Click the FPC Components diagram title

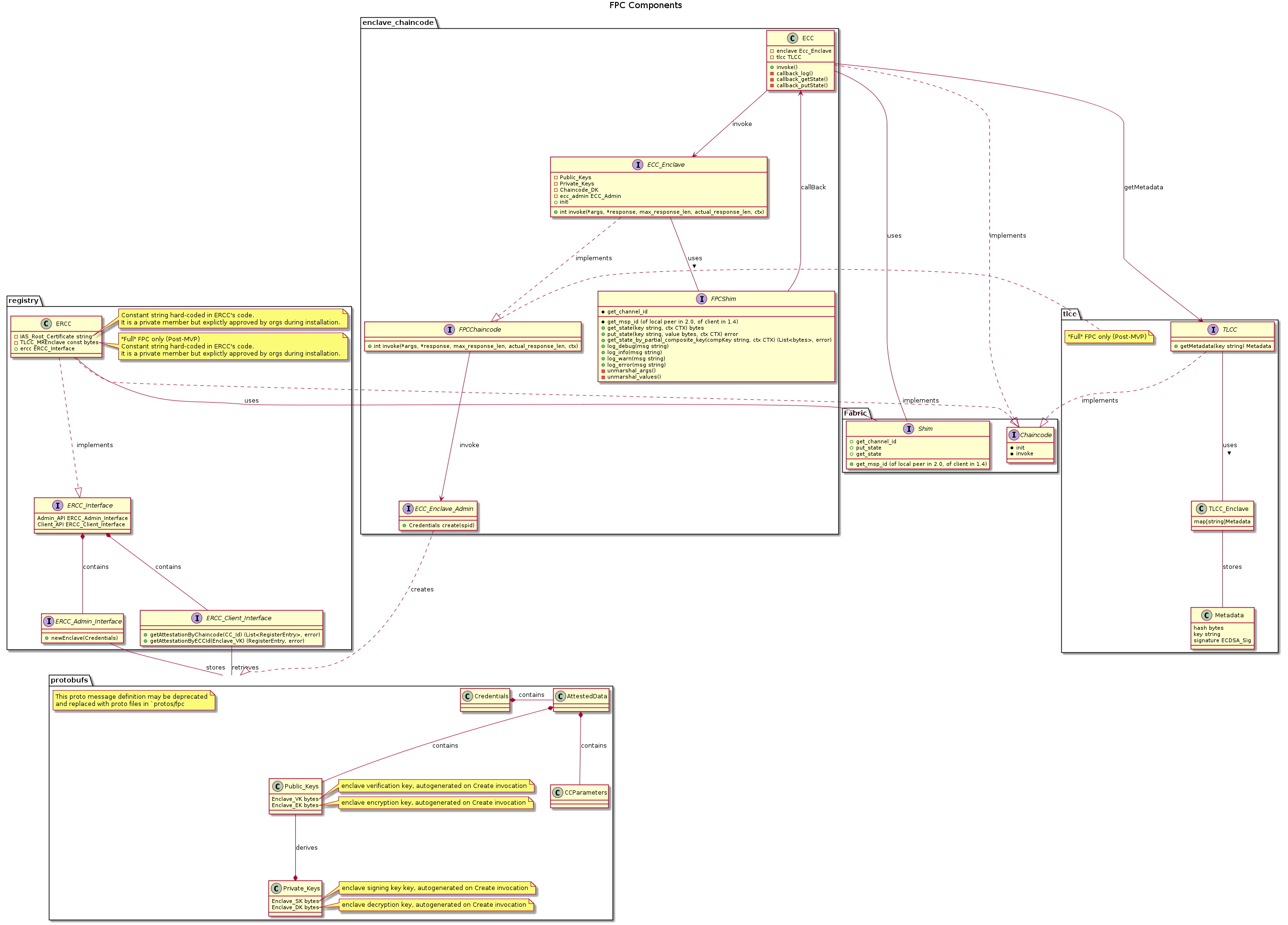[x=646, y=6]
